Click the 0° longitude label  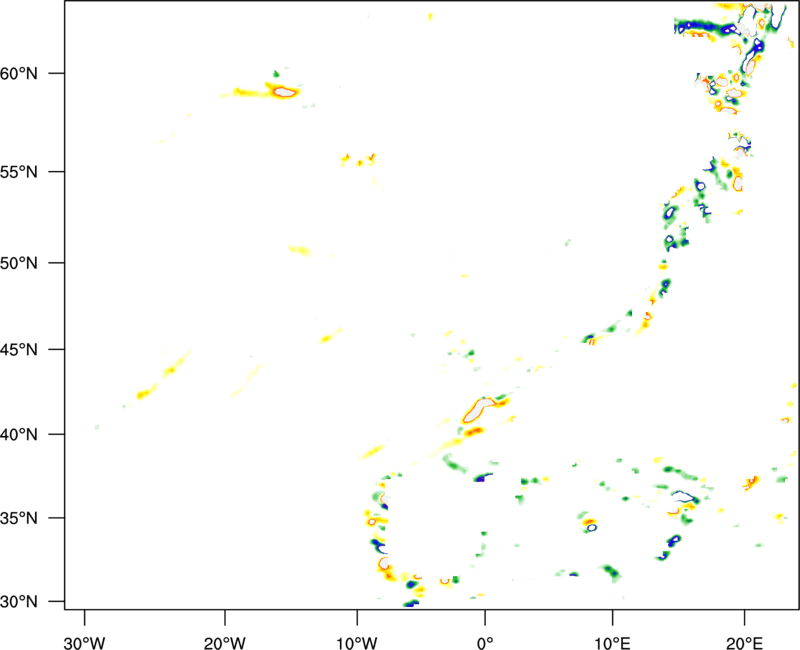[485, 643]
